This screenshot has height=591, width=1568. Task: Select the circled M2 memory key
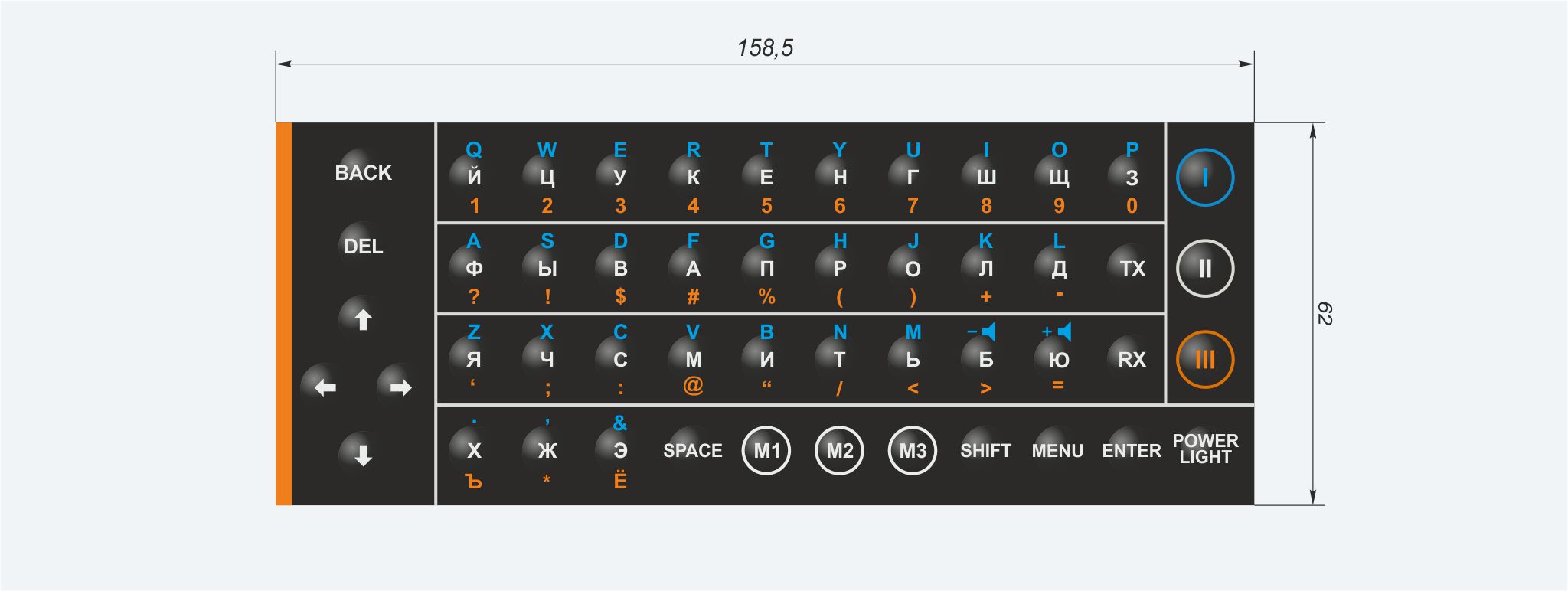(839, 450)
